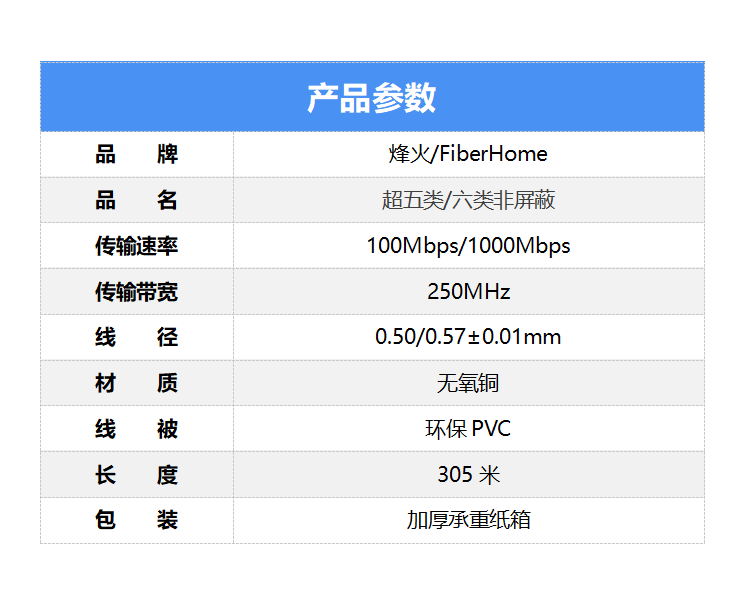
Task: Click the 传输速率 label cell
Action: [137, 246]
